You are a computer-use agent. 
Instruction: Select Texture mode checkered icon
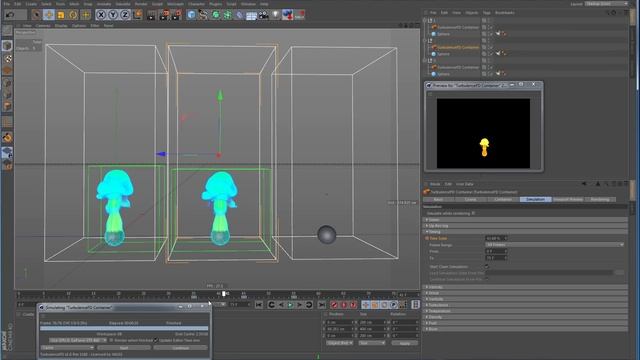tap(7, 58)
